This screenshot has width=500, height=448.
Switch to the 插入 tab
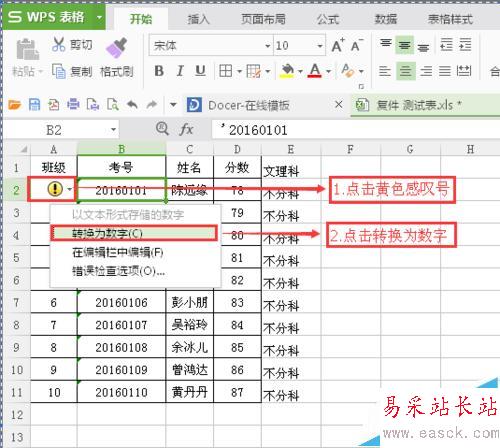[198, 19]
